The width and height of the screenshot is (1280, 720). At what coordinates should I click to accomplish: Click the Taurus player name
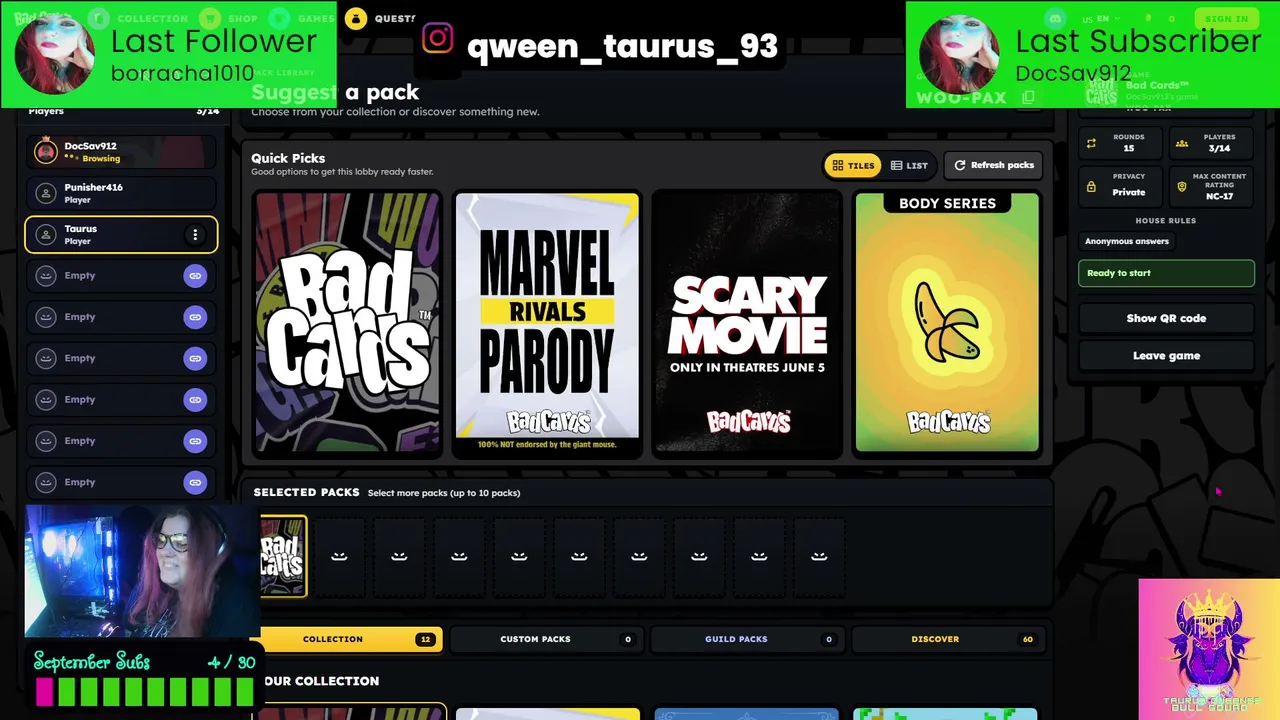(x=81, y=229)
